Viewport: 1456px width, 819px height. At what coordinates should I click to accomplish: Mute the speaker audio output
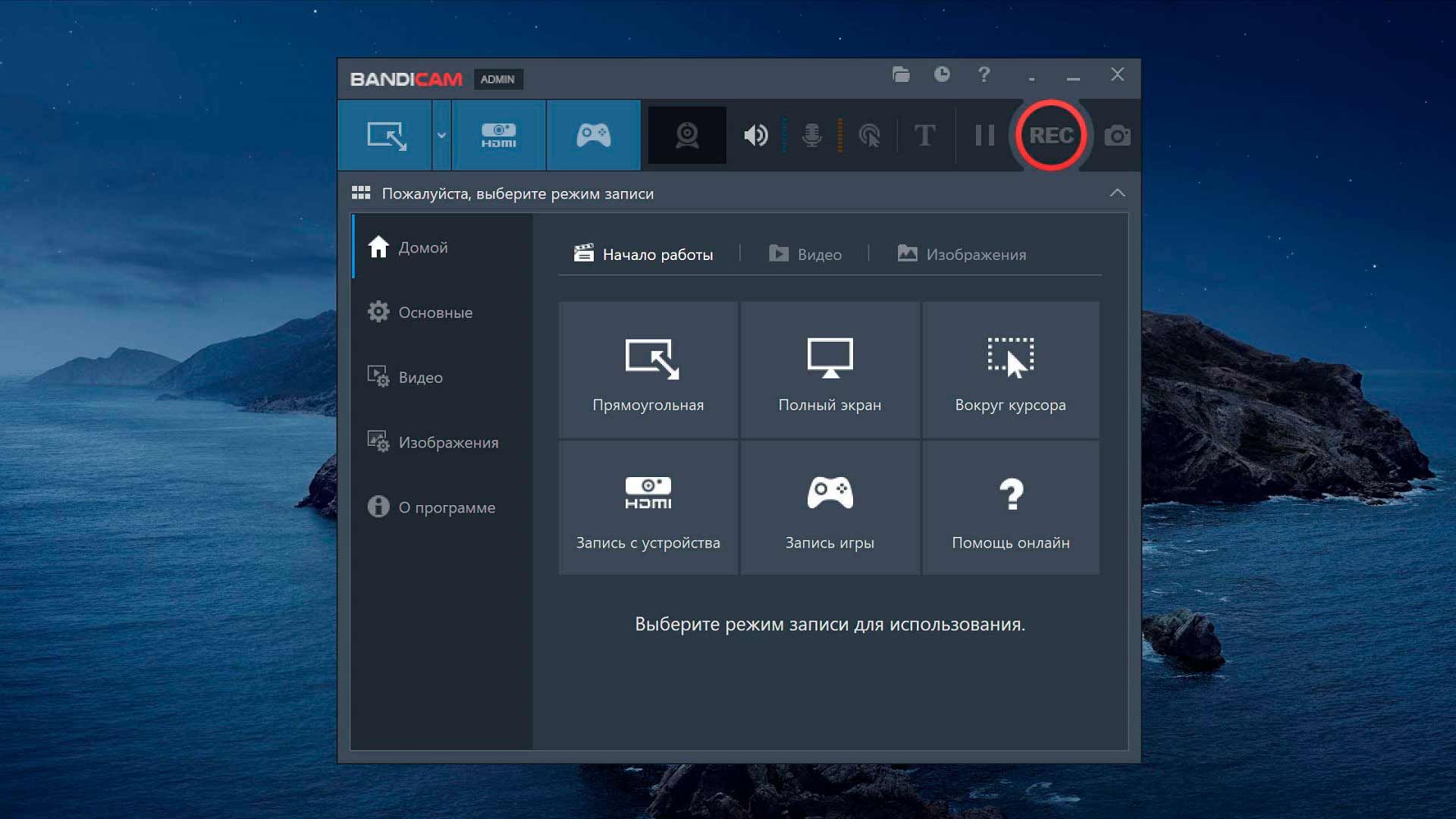[x=755, y=135]
